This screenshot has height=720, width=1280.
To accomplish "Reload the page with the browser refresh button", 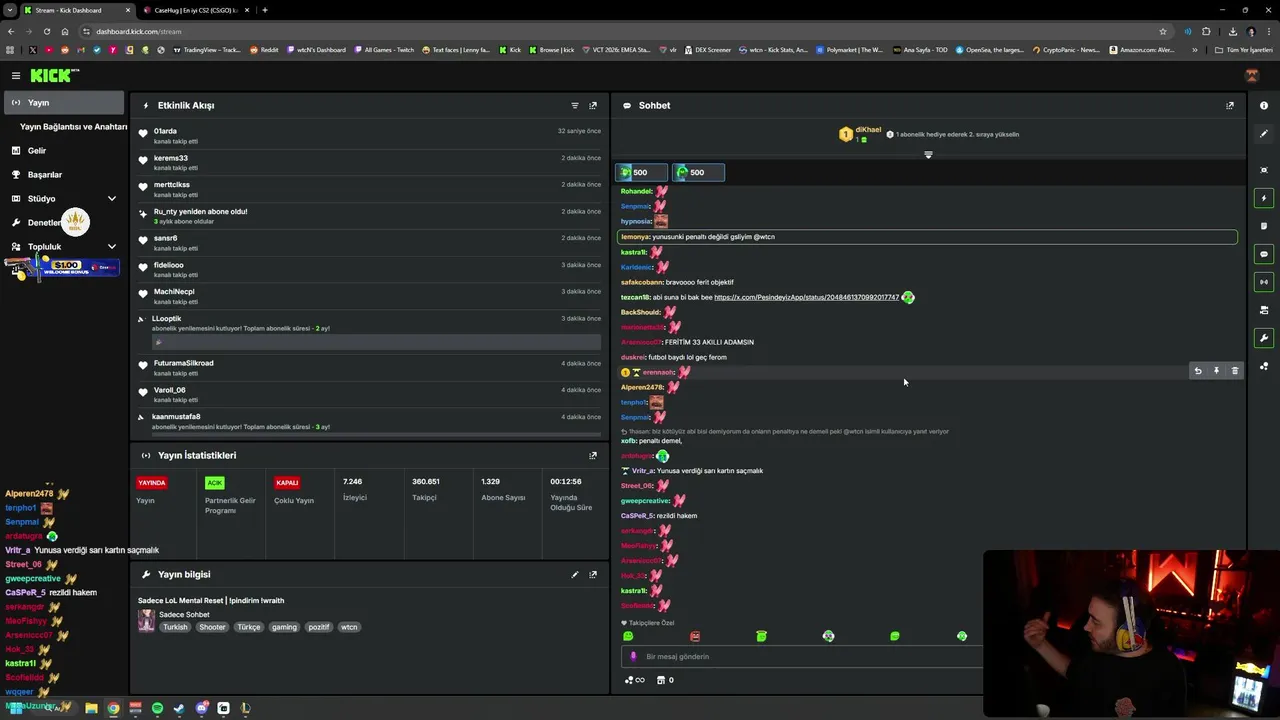I will [x=48, y=31].
